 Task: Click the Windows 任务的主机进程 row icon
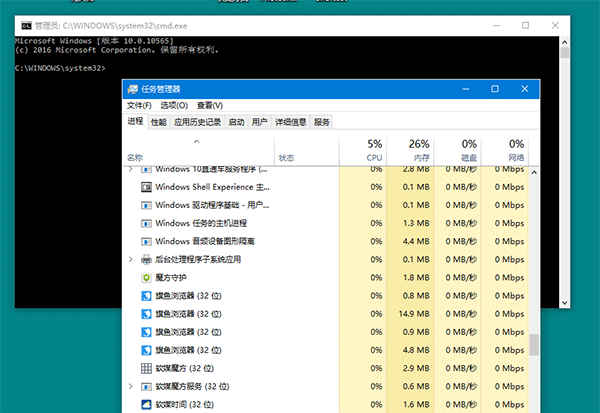point(146,223)
